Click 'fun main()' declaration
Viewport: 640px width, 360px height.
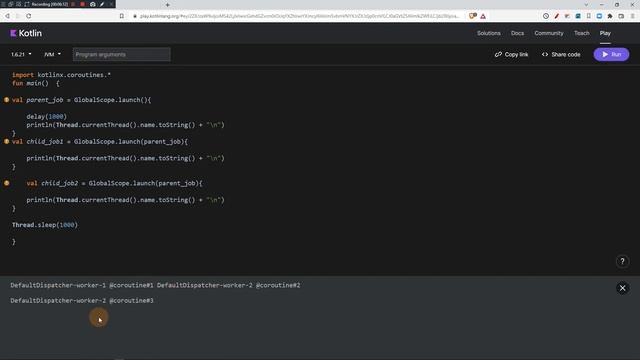(x=30, y=83)
